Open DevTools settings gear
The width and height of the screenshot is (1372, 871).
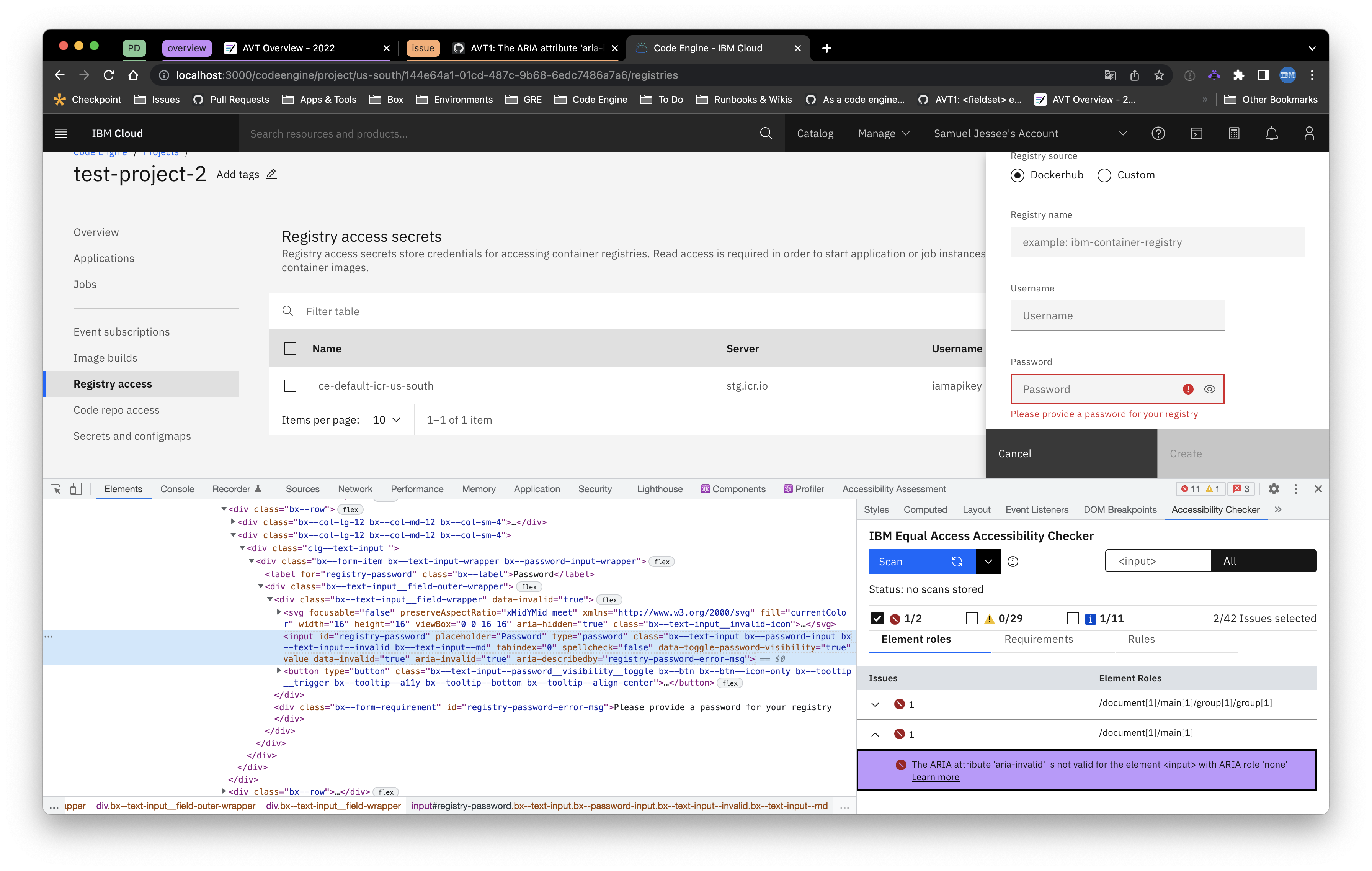[1274, 489]
